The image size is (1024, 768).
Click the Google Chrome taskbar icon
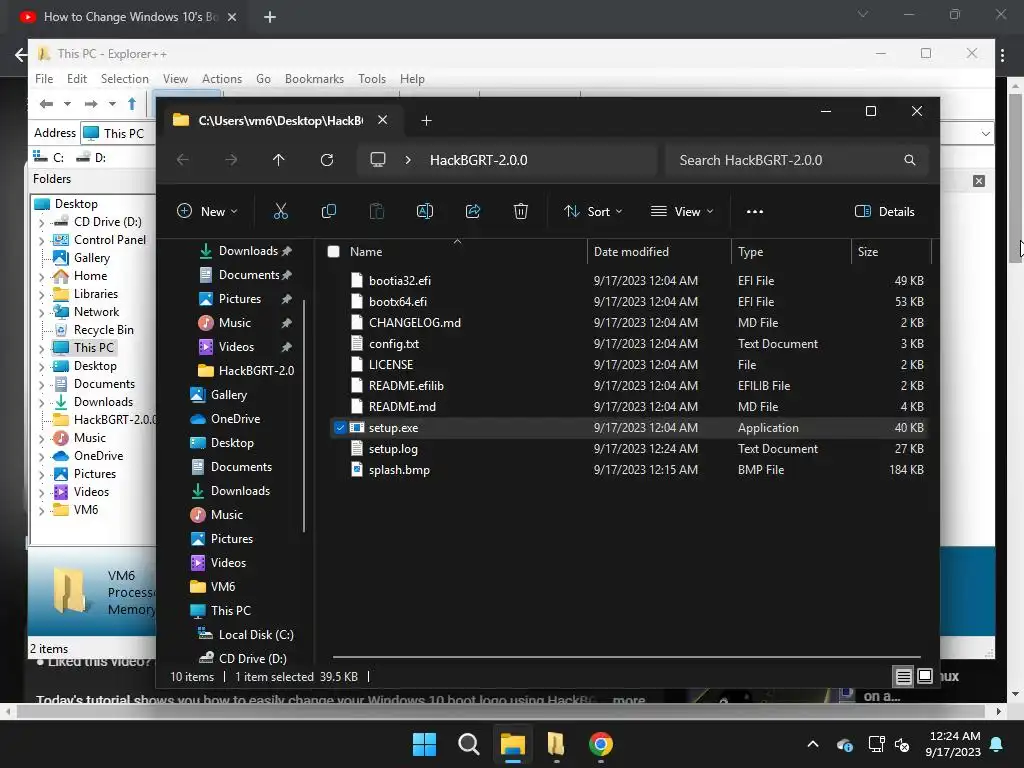click(x=600, y=744)
